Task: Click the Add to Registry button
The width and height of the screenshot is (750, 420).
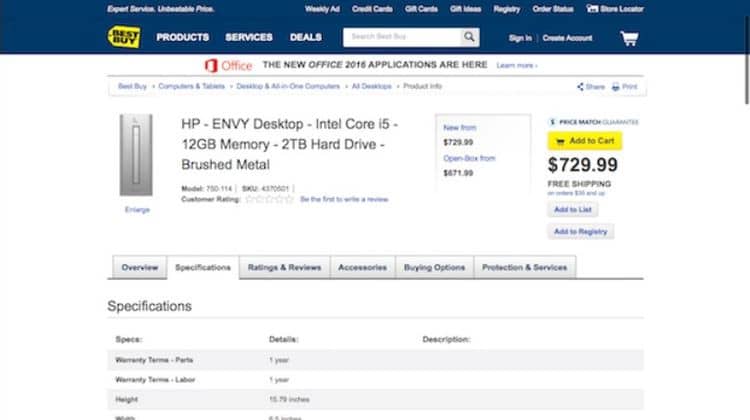Action: 581,232
